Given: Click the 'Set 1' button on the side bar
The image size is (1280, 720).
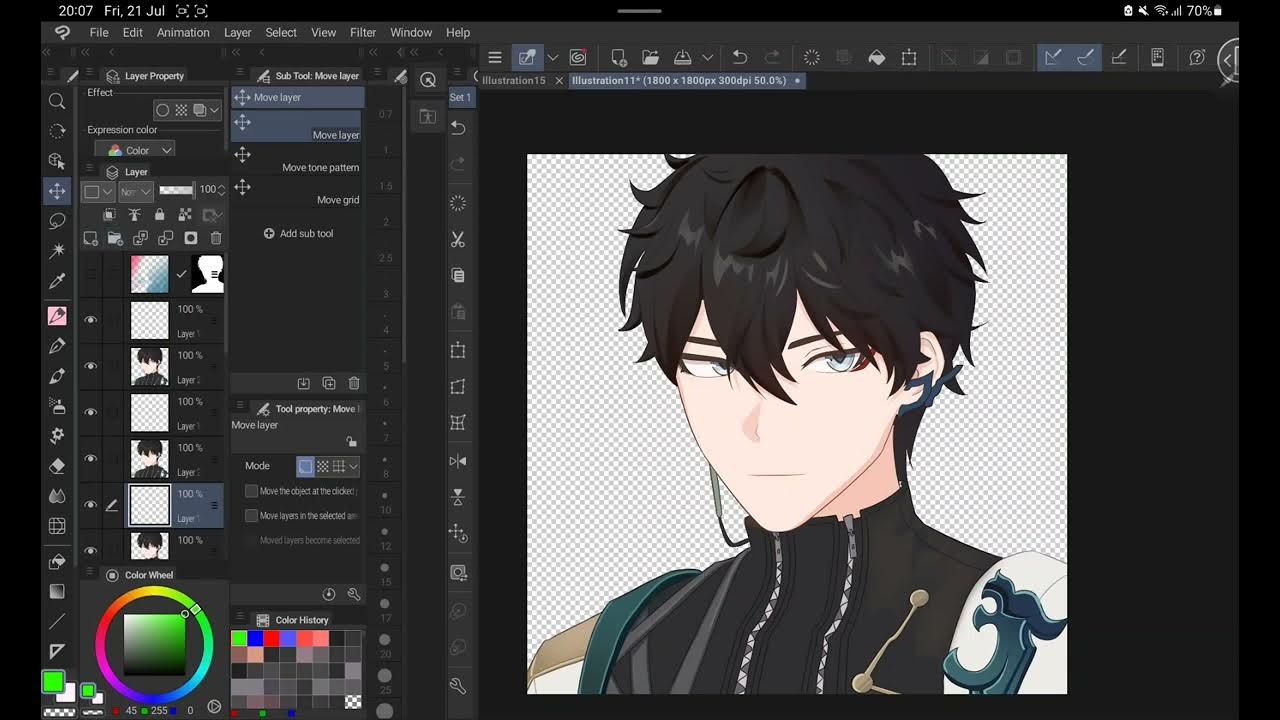Looking at the screenshot, I should pos(460,97).
